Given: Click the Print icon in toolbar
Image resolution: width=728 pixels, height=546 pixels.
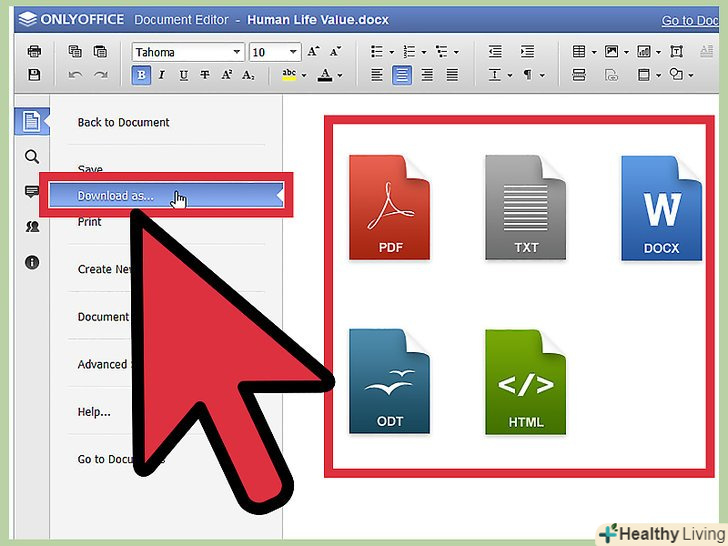Looking at the screenshot, I should pos(34,51).
